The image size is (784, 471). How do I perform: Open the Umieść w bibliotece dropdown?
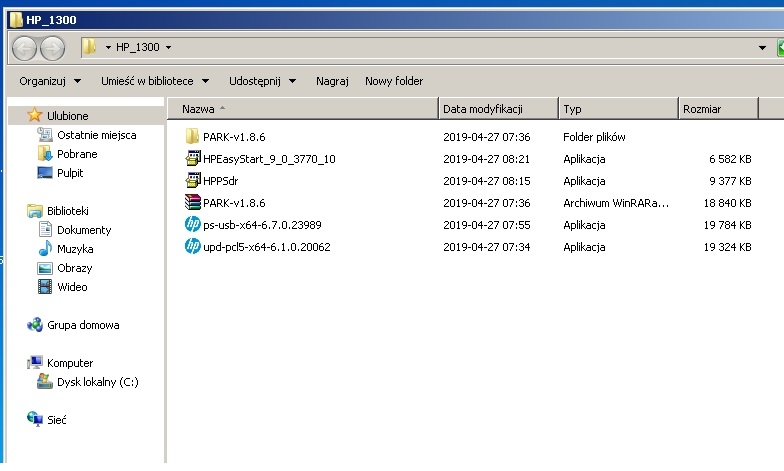pos(155,81)
